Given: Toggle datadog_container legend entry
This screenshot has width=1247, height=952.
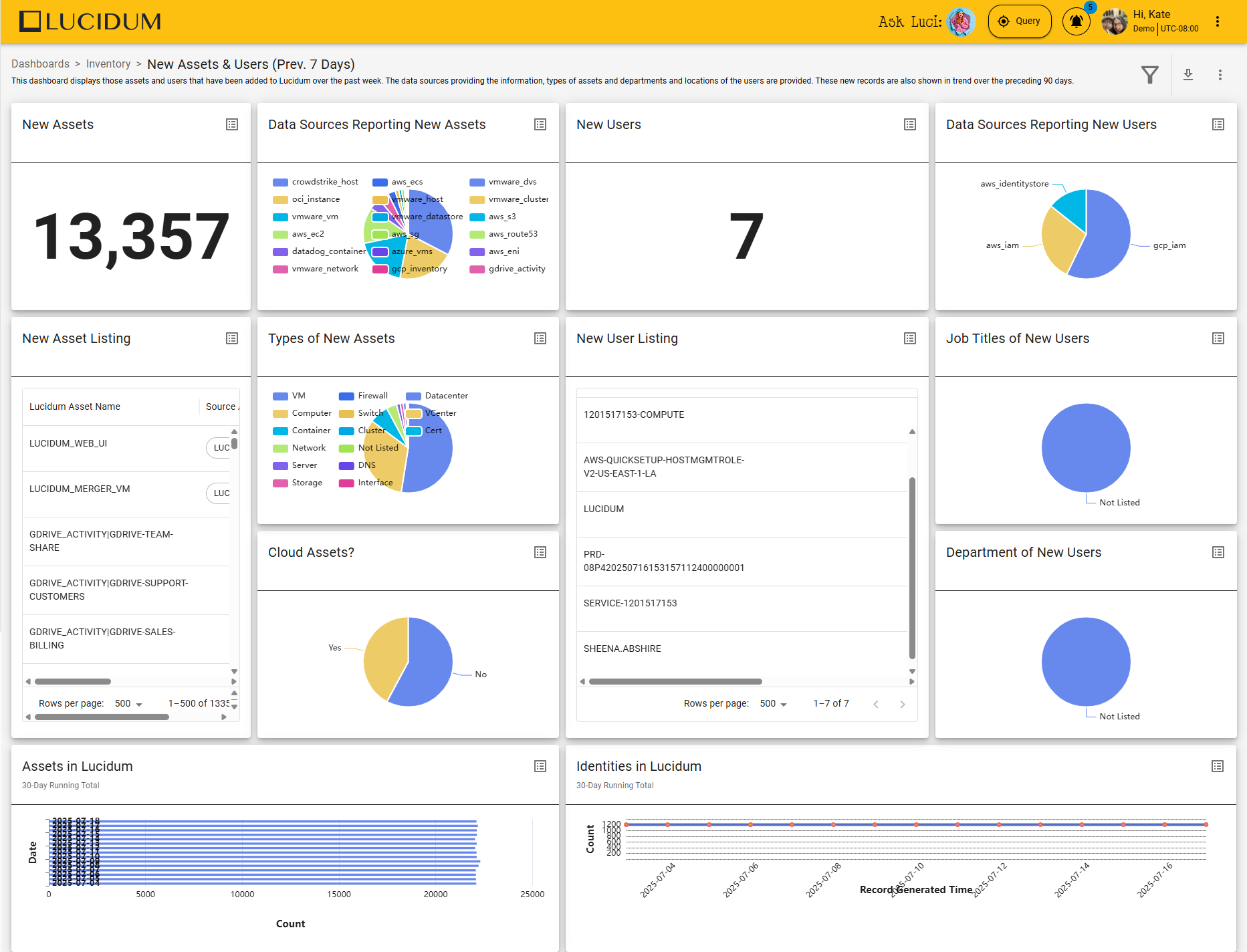Looking at the screenshot, I should [320, 251].
